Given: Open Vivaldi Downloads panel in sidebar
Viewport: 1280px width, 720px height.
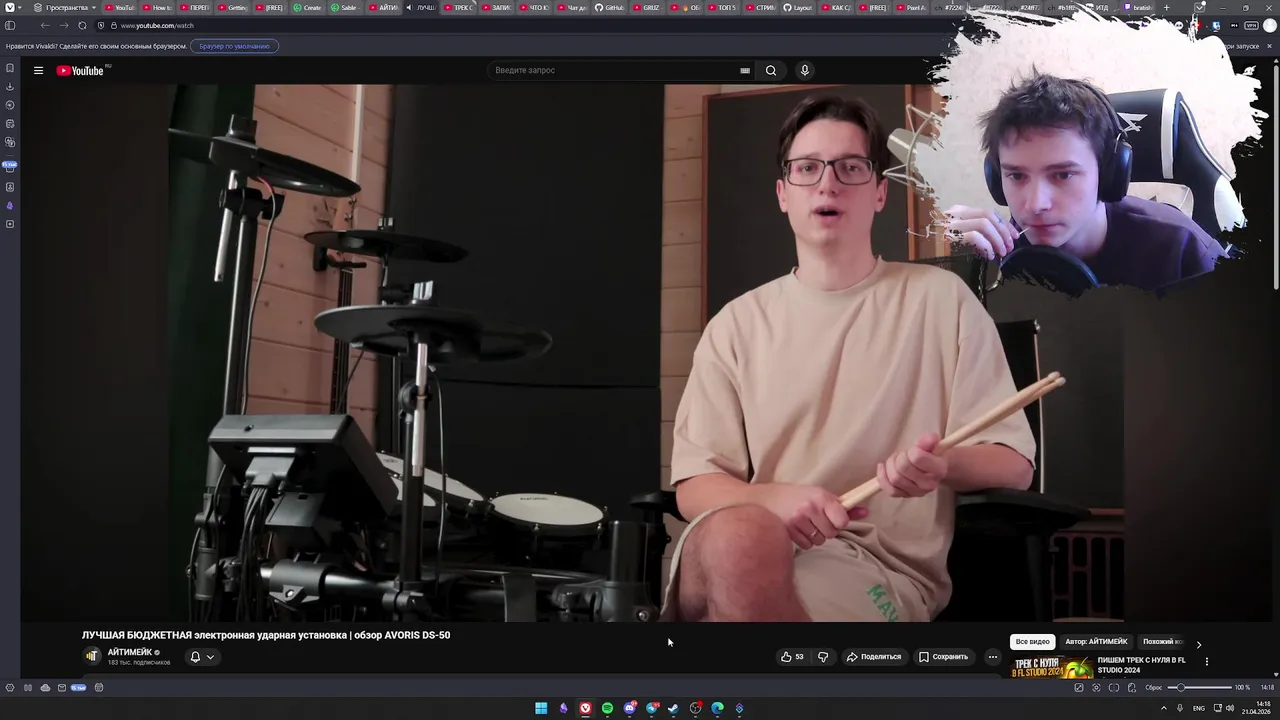Looking at the screenshot, I should pyautogui.click(x=10, y=86).
